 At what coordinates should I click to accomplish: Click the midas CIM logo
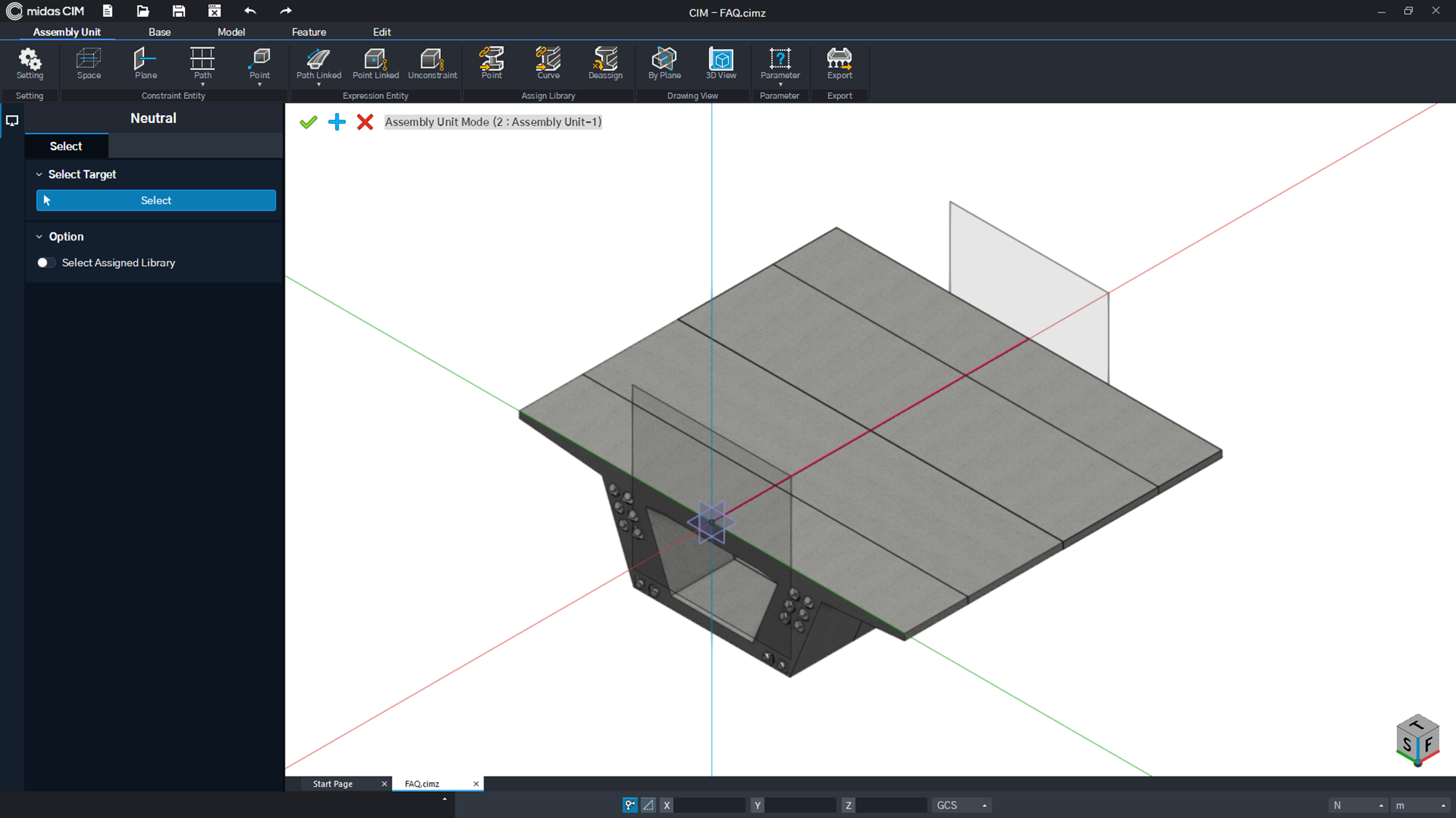[x=45, y=11]
